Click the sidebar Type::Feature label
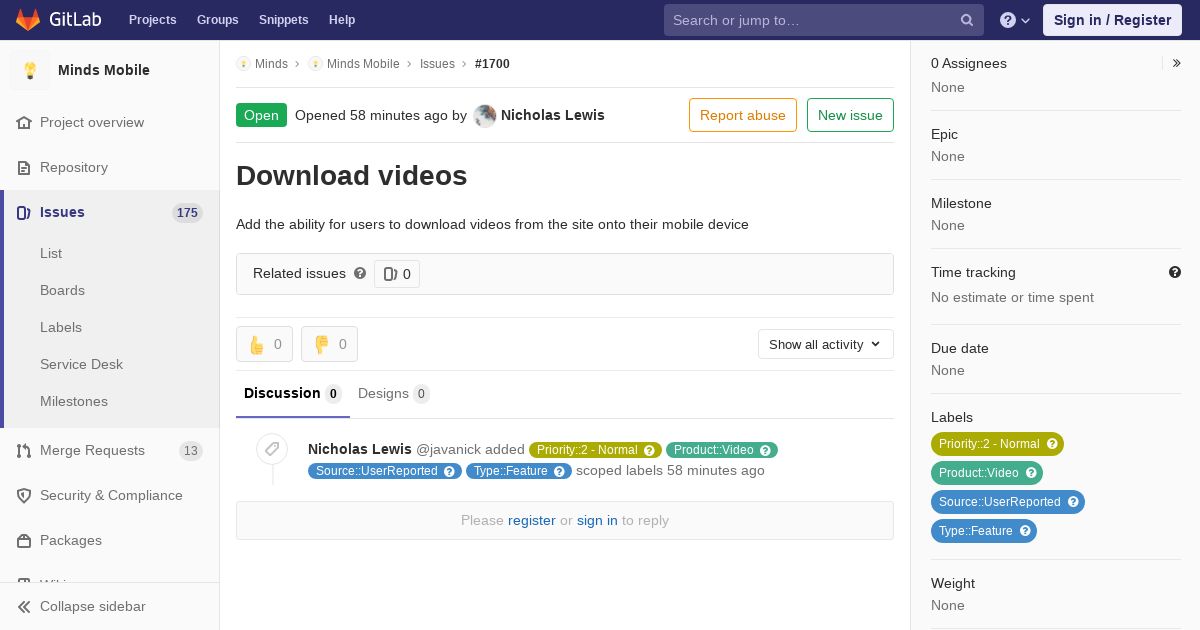The height and width of the screenshot is (630, 1200). point(984,531)
